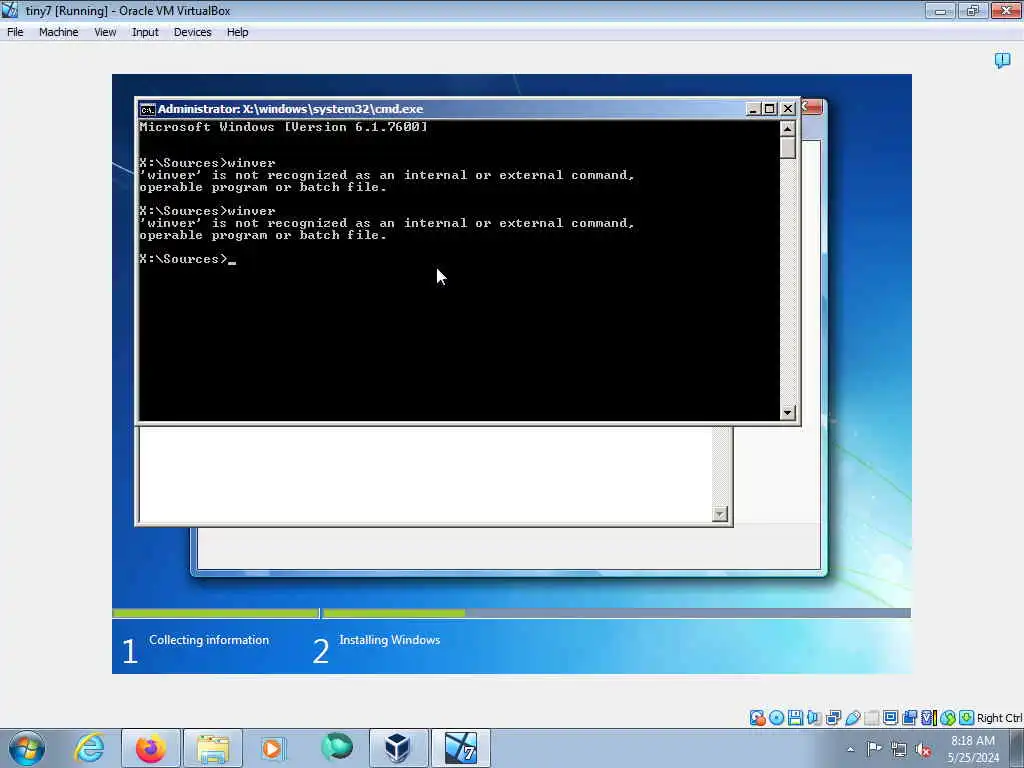
Task: Click the network tray icon
Action: coord(899,749)
